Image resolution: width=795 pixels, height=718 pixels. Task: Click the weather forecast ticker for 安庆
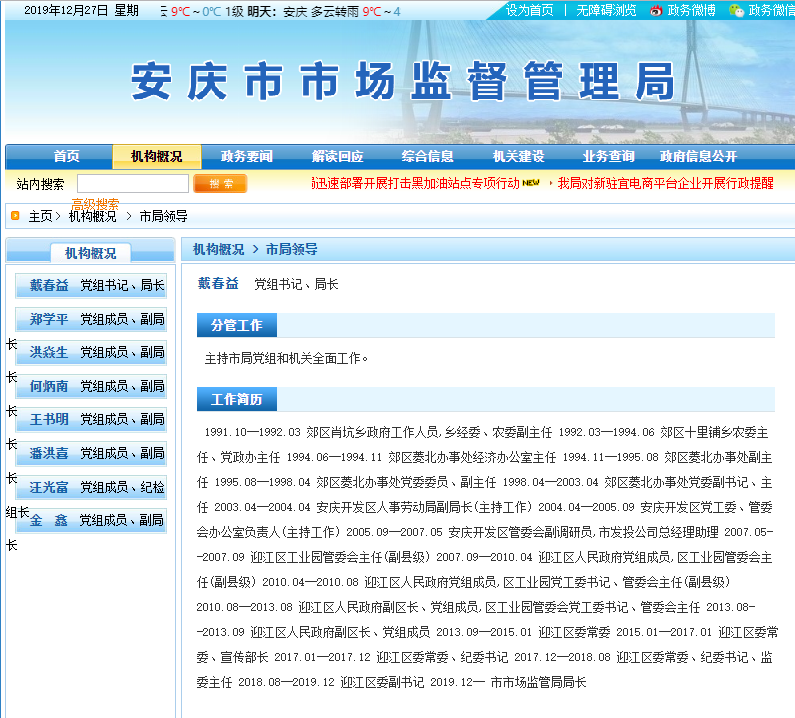coord(280,11)
